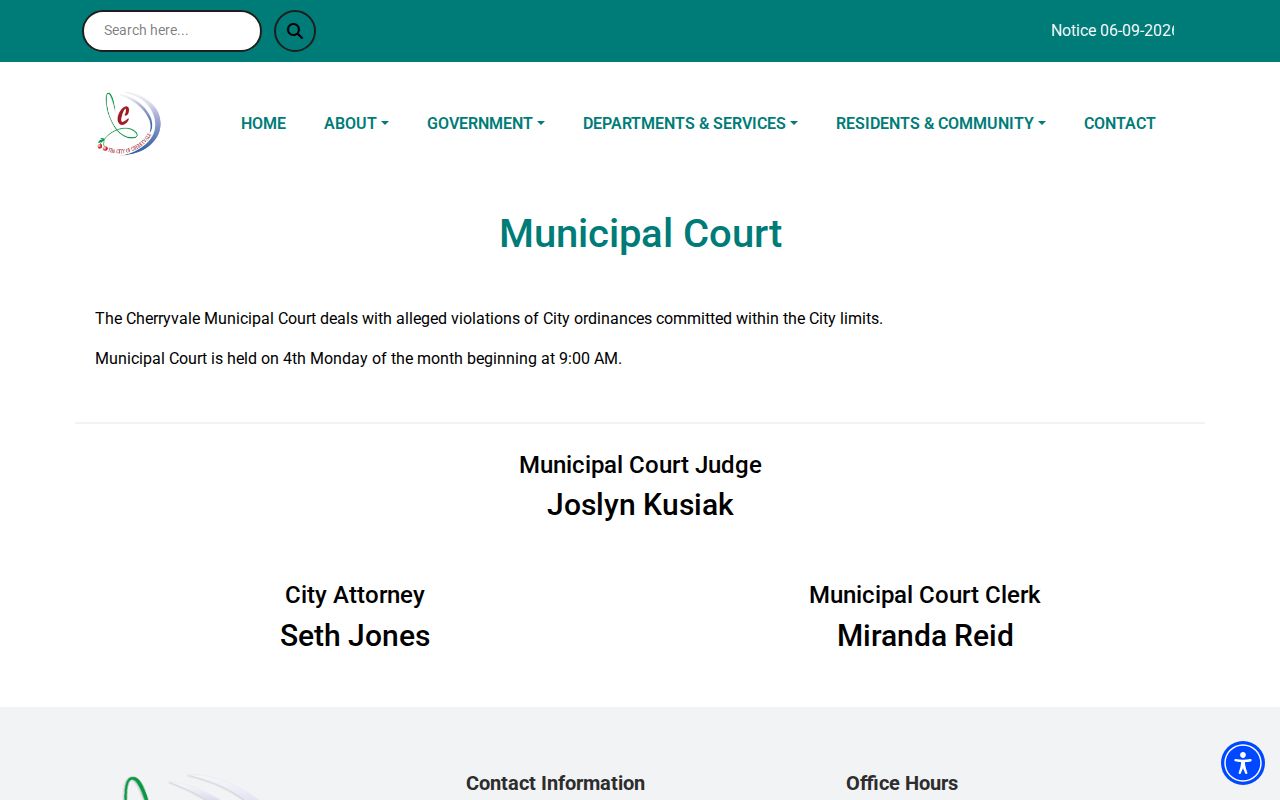Focus the 'Search here...' field
Viewport: 1280px width, 800px height.
click(x=172, y=31)
